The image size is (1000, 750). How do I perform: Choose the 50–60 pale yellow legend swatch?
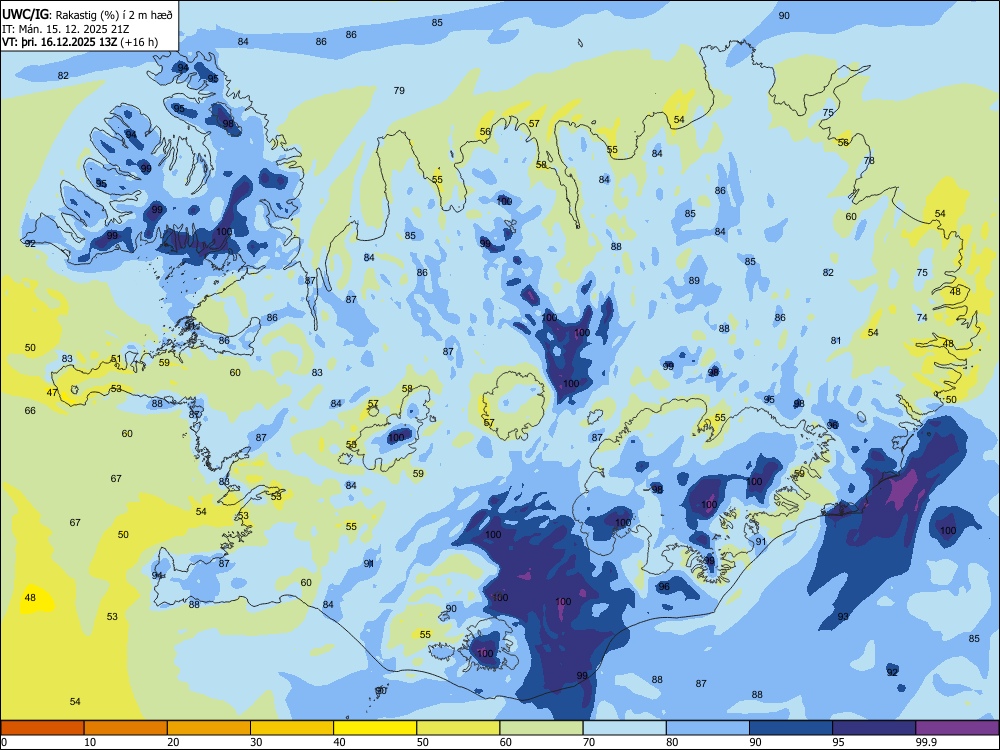point(458,728)
